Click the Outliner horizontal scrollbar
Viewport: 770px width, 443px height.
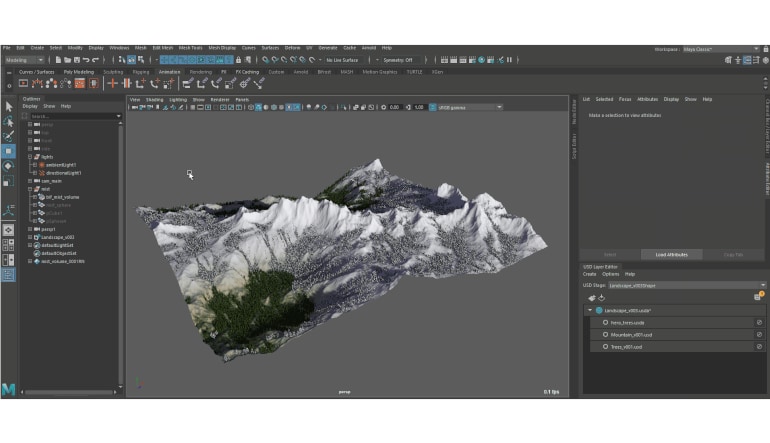tap(69, 392)
